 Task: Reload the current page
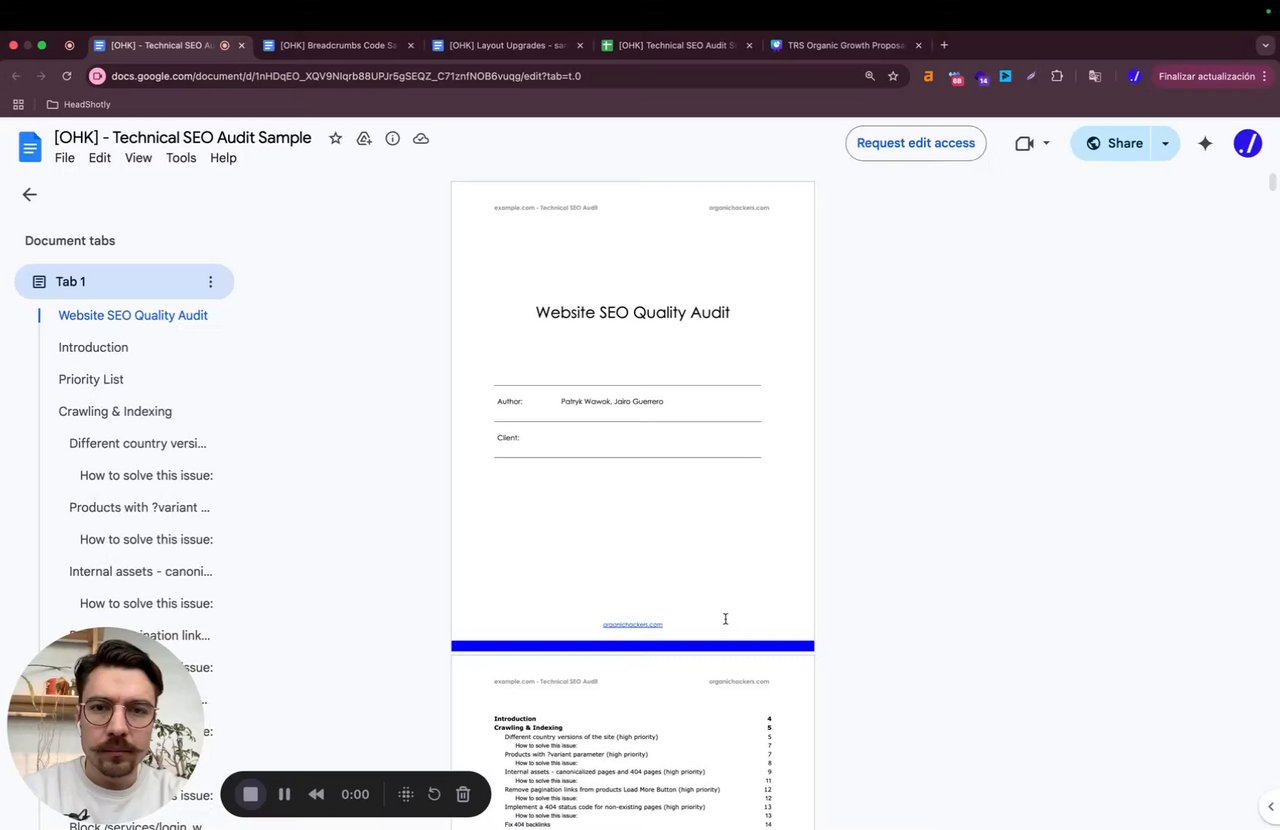tap(67, 76)
